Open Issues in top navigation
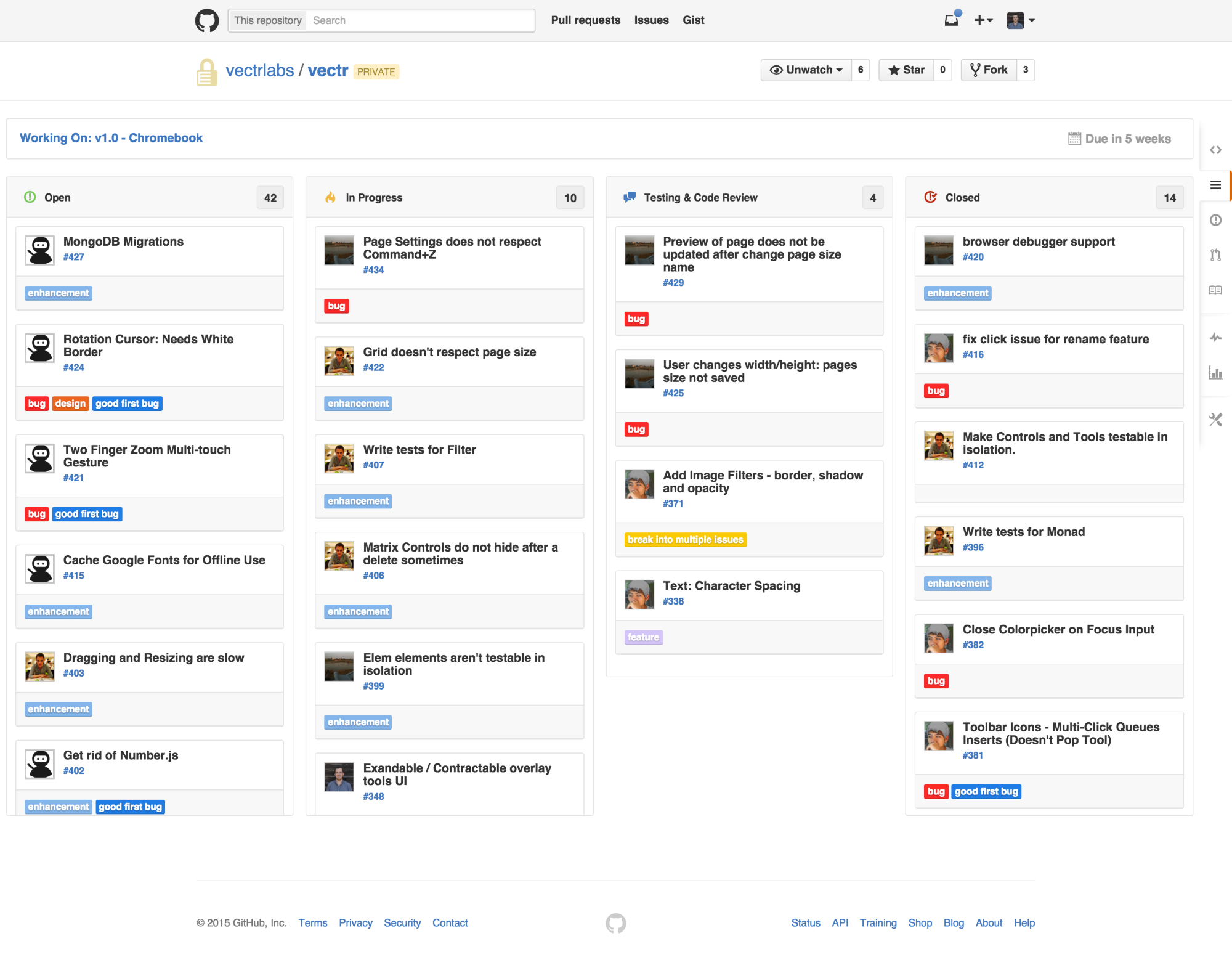This screenshot has height=965, width=1232. point(651,20)
